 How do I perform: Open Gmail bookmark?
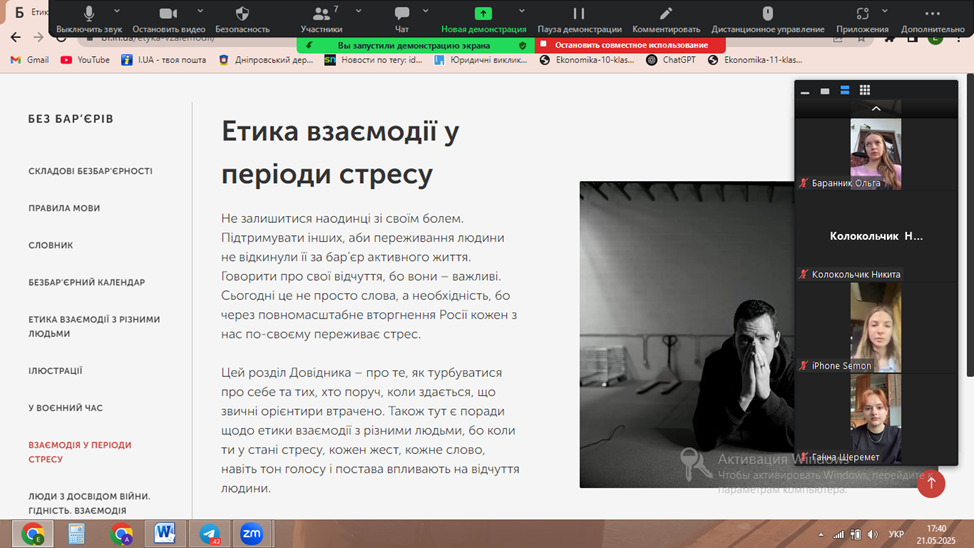(x=30, y=60)
